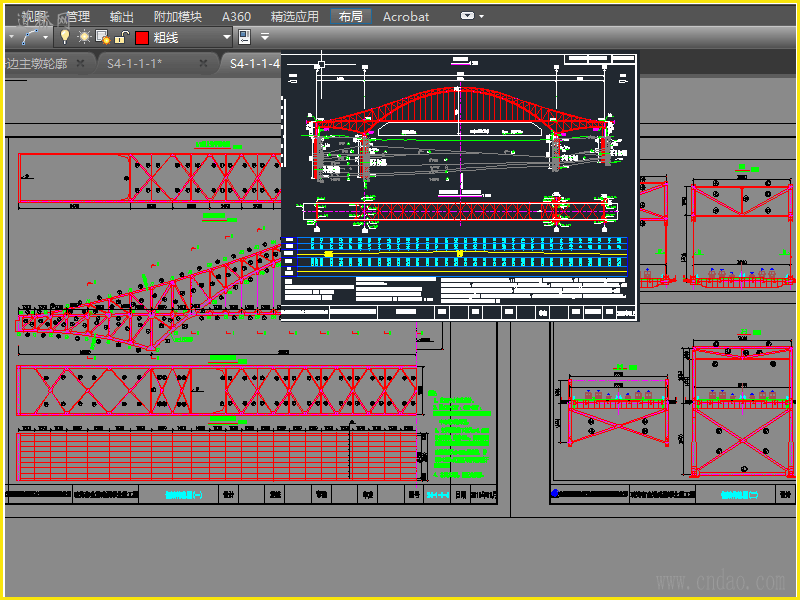
Task: Click the ribbon minimize panel button
Action: (x=467, y=16)
